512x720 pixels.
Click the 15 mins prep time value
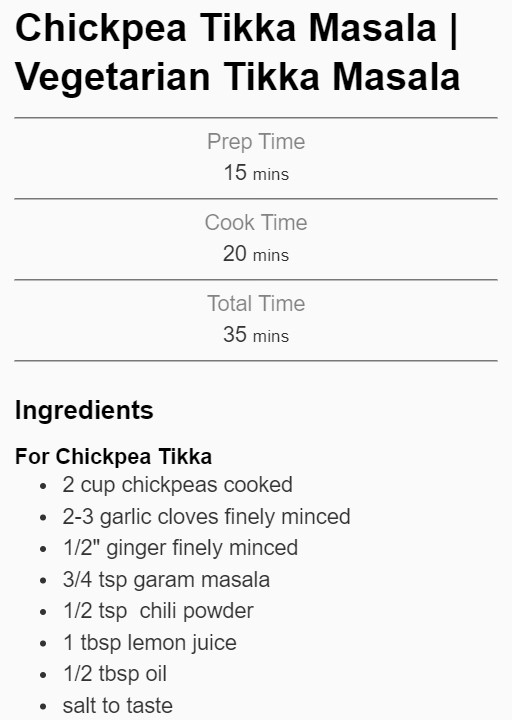tap(256, 173)
